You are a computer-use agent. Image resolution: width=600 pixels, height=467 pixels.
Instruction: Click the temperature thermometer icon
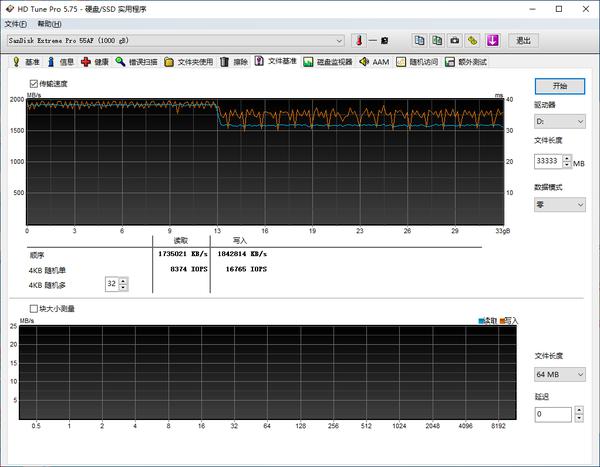(358, 41)
